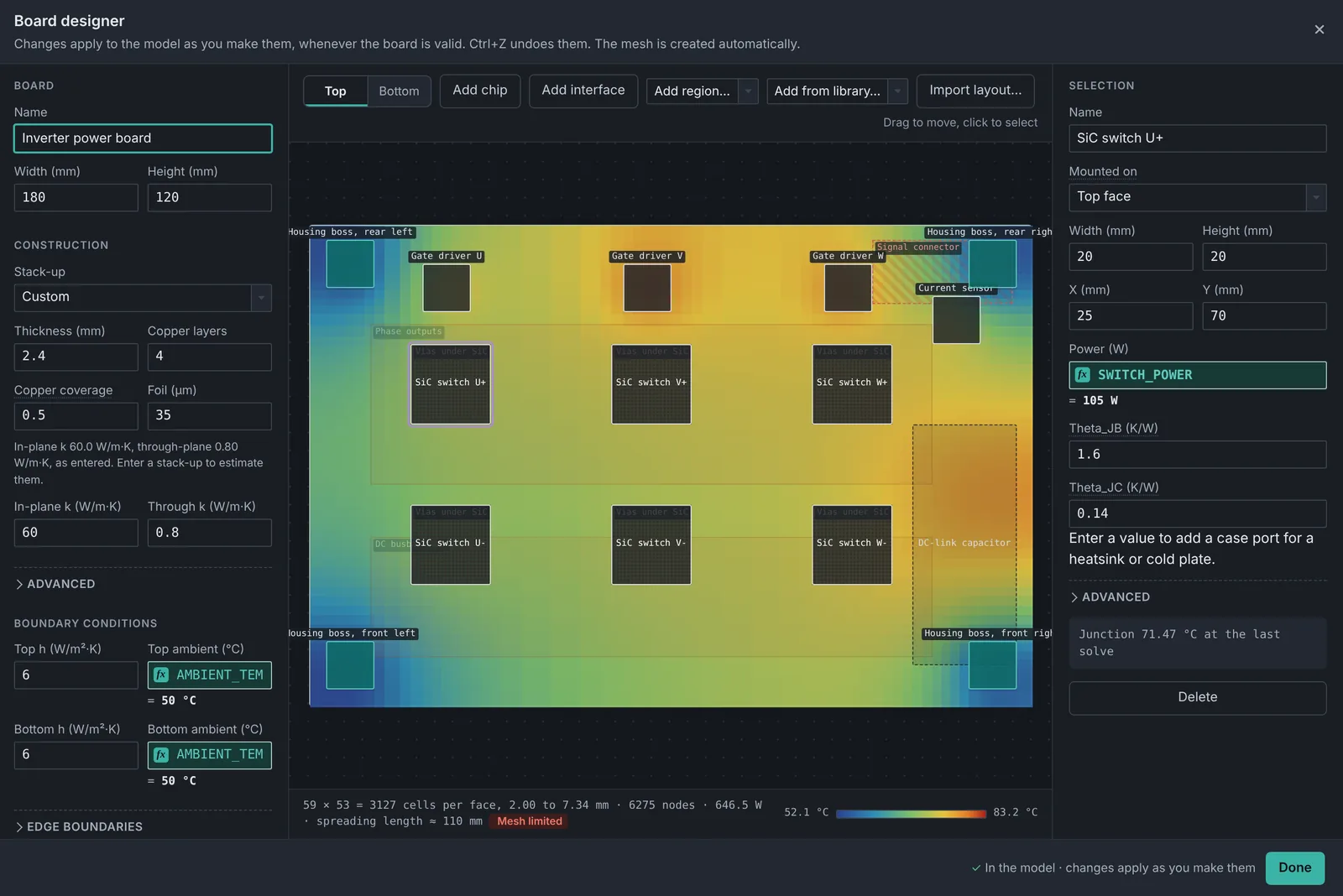Click the In-plane k input field
Viewport: 1343px width, 896px height.
pos(76,533)
